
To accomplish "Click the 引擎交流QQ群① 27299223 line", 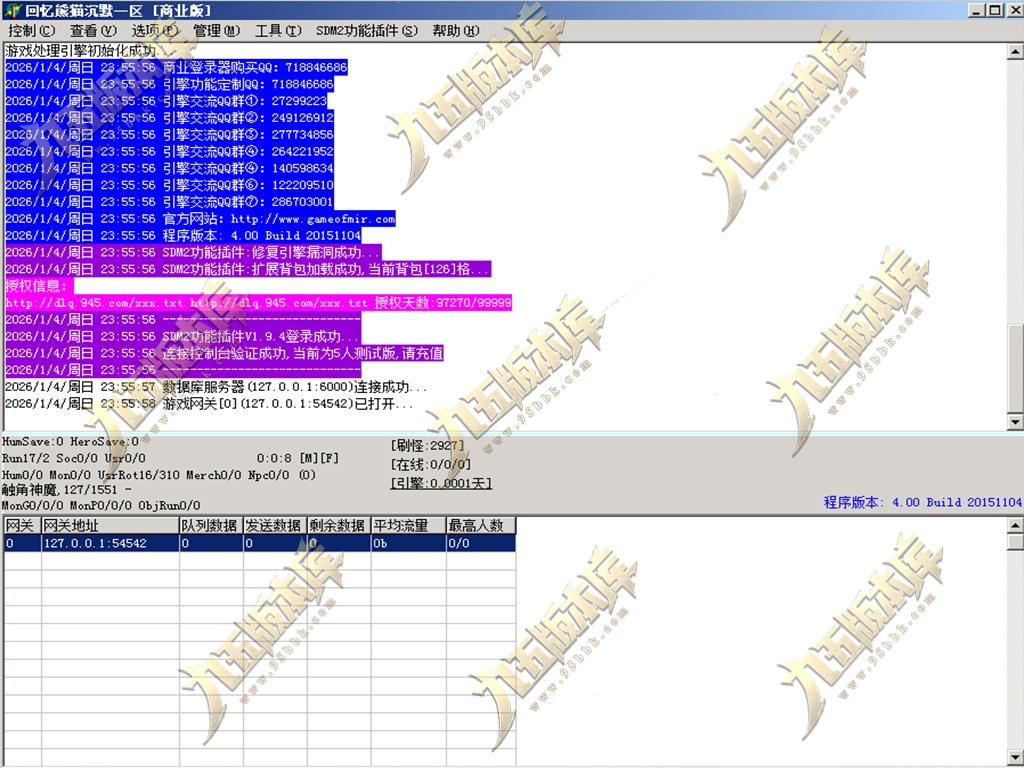I will tap(166, 101).
